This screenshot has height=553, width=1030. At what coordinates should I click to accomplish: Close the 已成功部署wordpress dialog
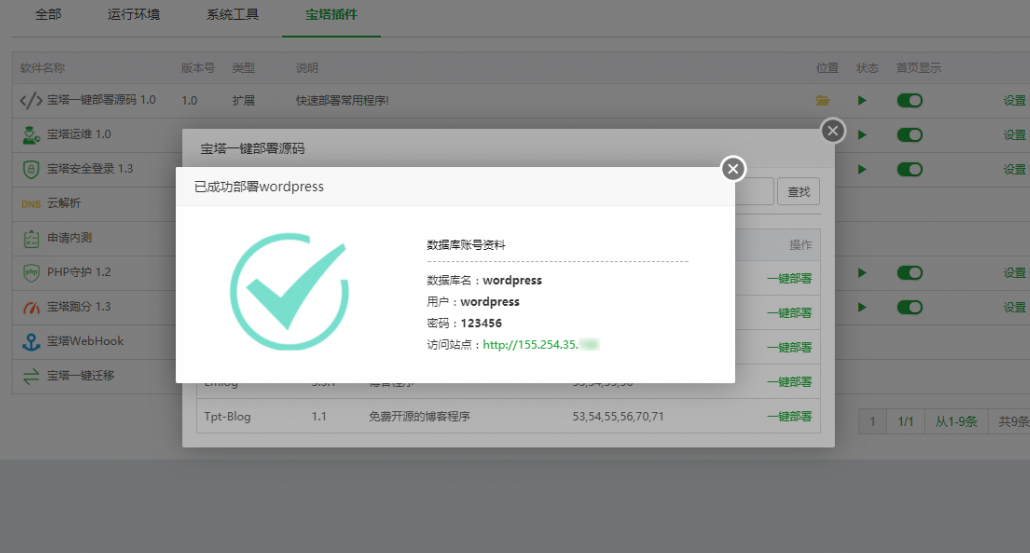coord(733,169)
